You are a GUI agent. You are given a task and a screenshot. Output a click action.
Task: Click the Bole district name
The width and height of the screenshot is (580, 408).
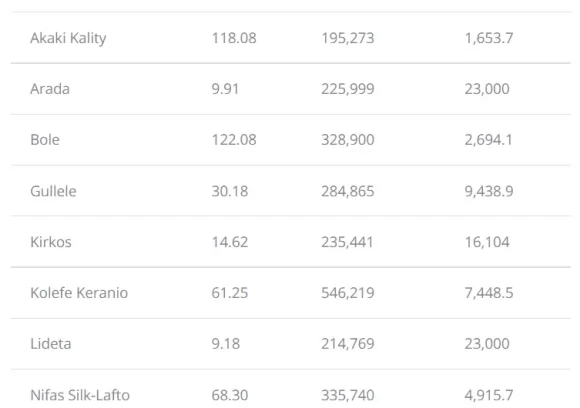45,140
